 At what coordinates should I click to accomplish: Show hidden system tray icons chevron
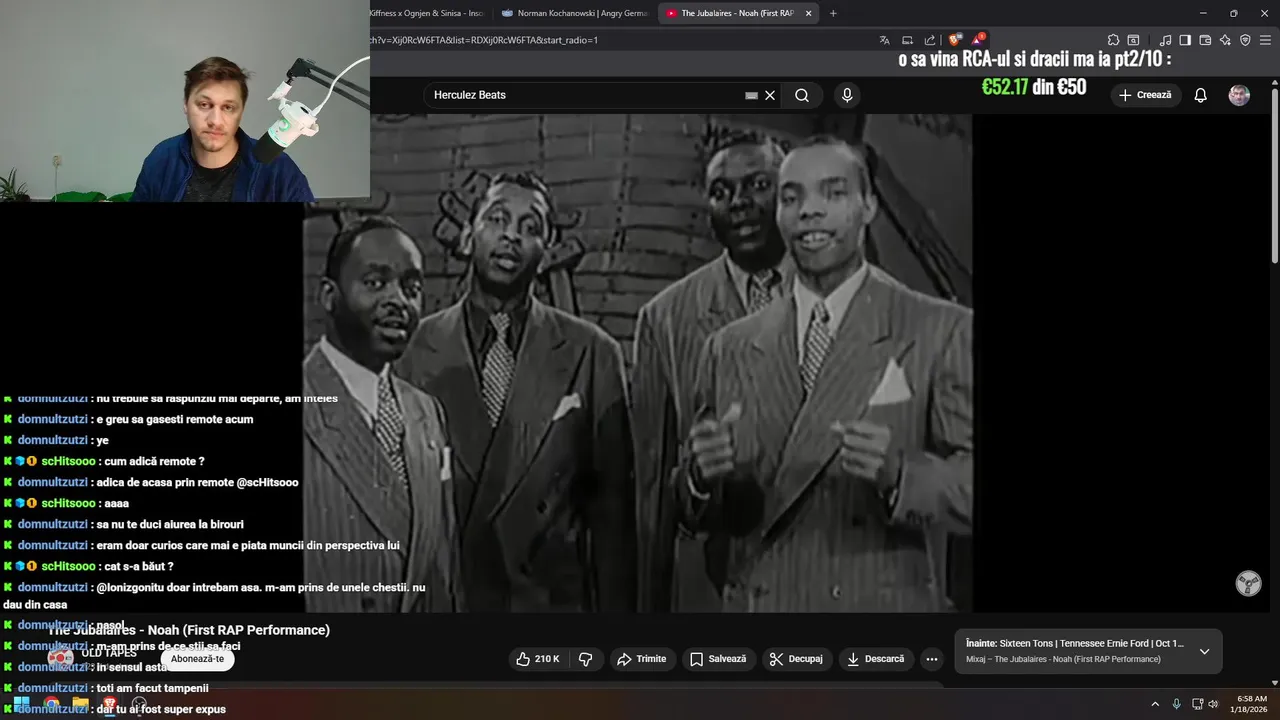tap(1155, 704)
